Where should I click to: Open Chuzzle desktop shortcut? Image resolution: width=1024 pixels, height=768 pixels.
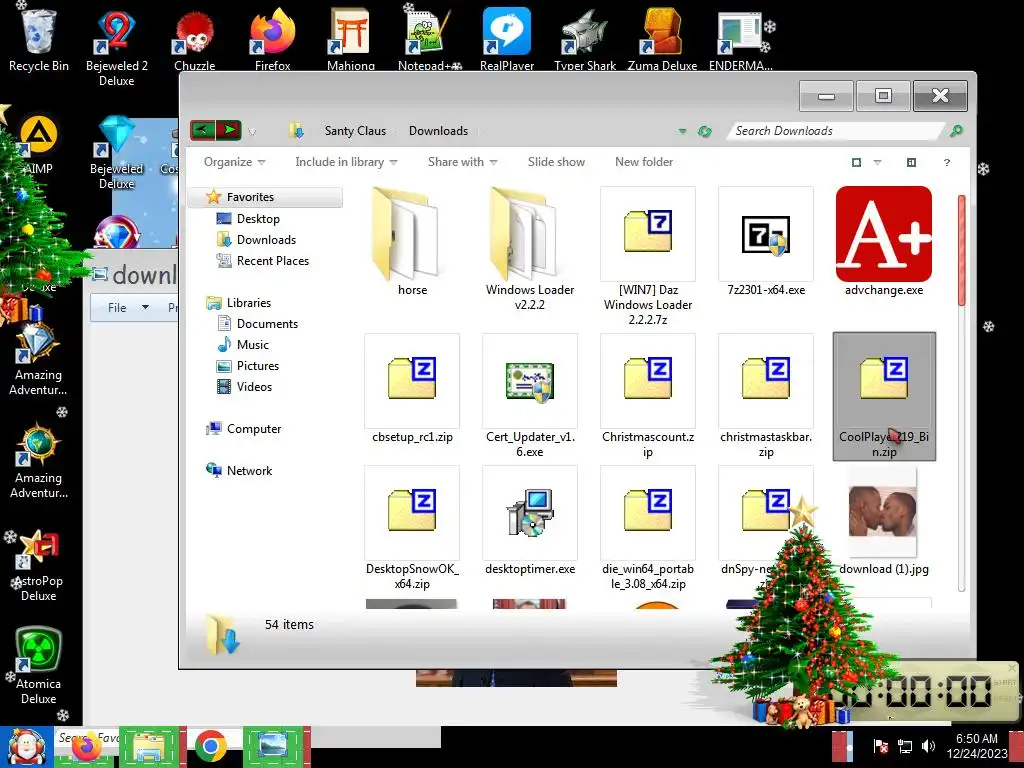tap(195, 39)
